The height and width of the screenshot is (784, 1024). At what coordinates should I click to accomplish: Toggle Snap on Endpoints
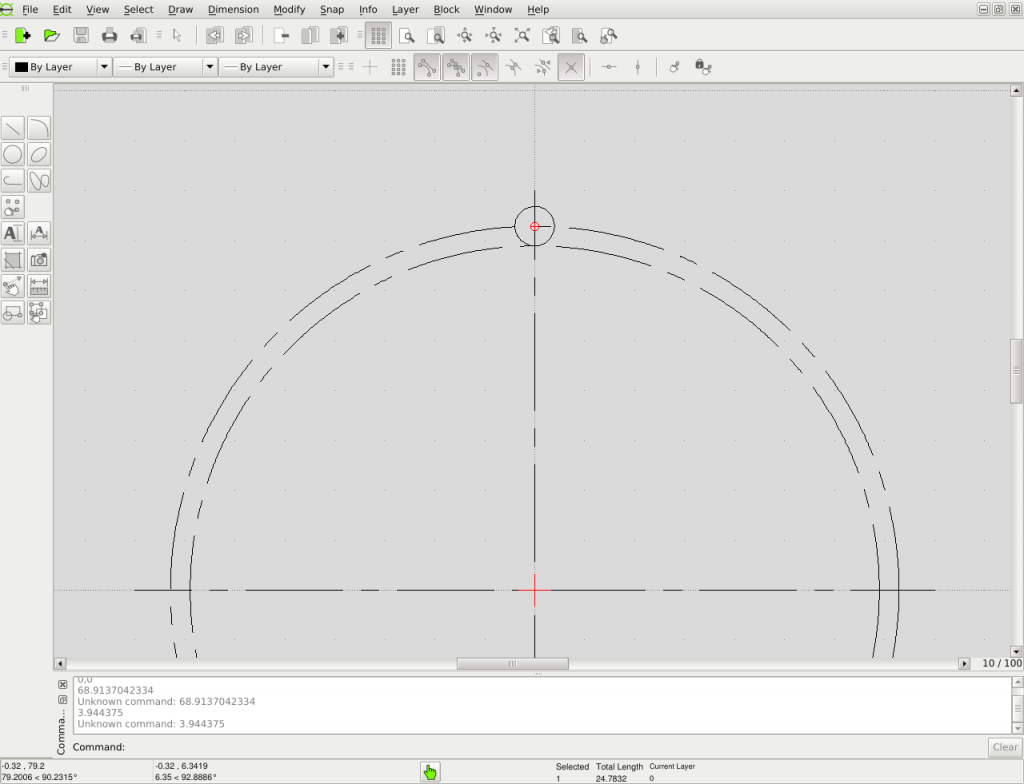(427, 67)
